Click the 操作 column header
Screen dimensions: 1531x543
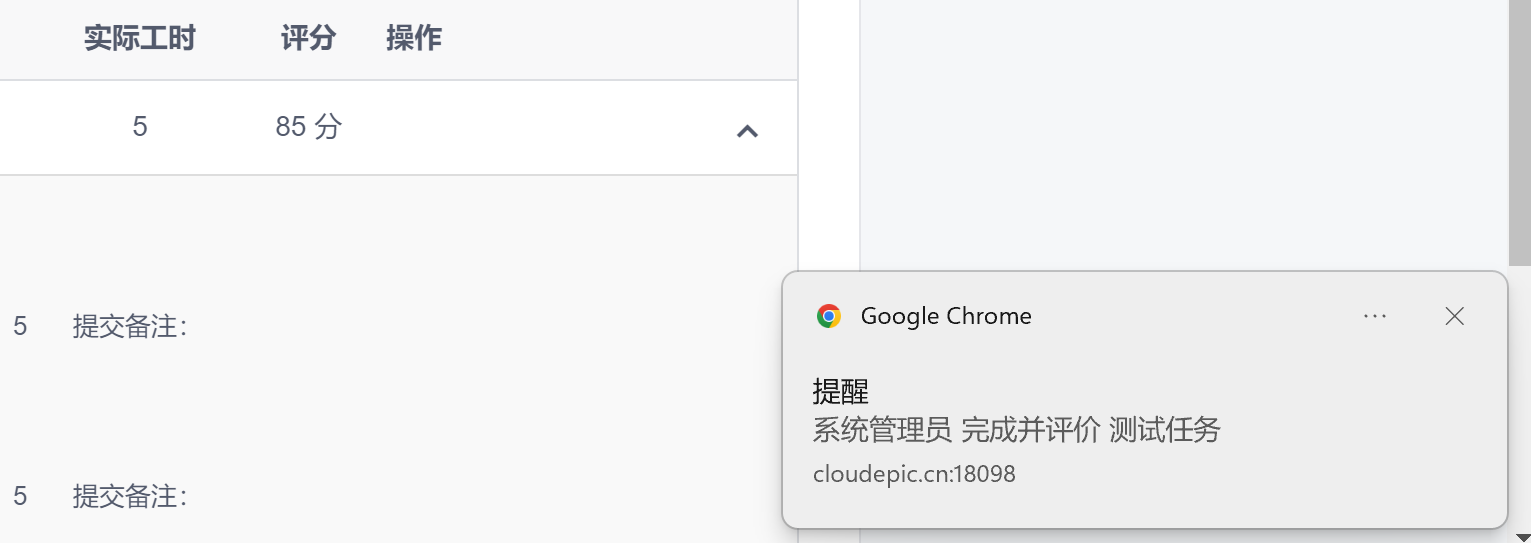(414, 39)
